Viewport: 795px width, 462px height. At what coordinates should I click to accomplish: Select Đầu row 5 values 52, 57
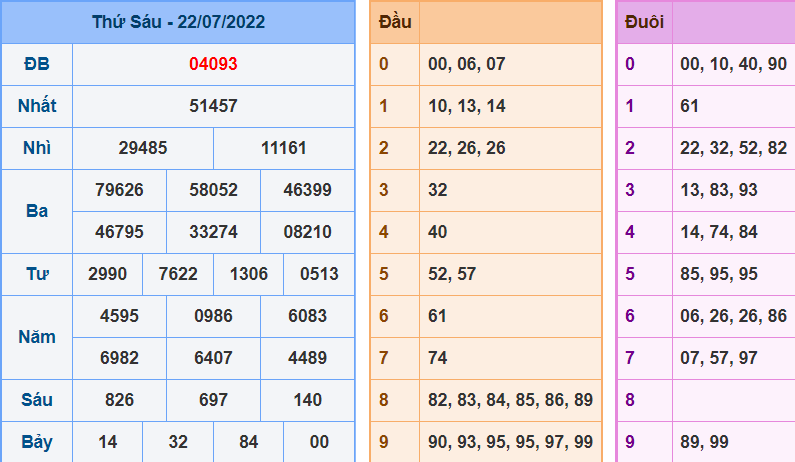452,274
